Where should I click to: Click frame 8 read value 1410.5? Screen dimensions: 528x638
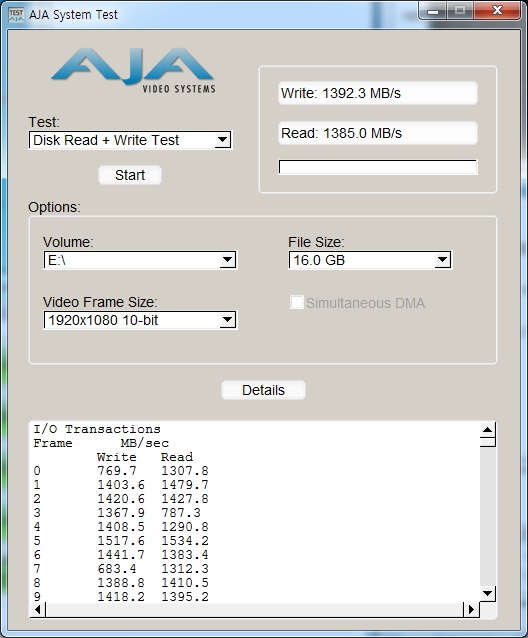[x=185, y=582]
